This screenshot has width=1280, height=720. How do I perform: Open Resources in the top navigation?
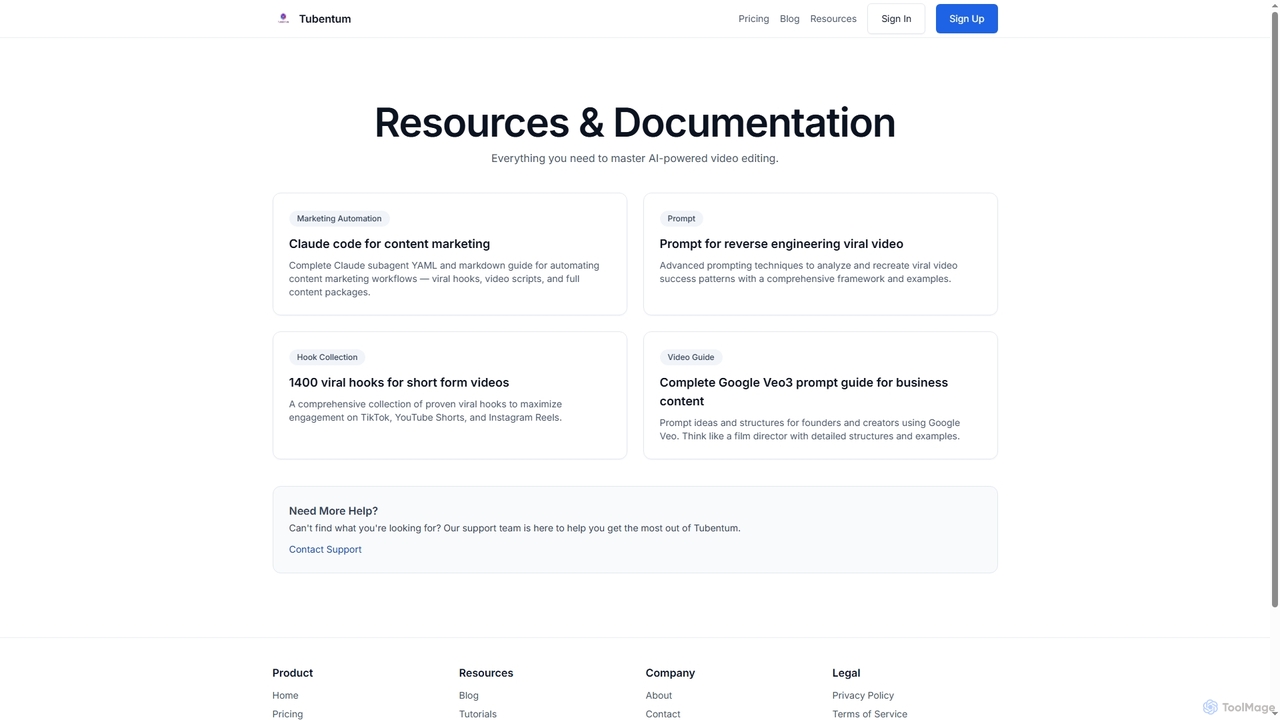[x=833, y=19]
